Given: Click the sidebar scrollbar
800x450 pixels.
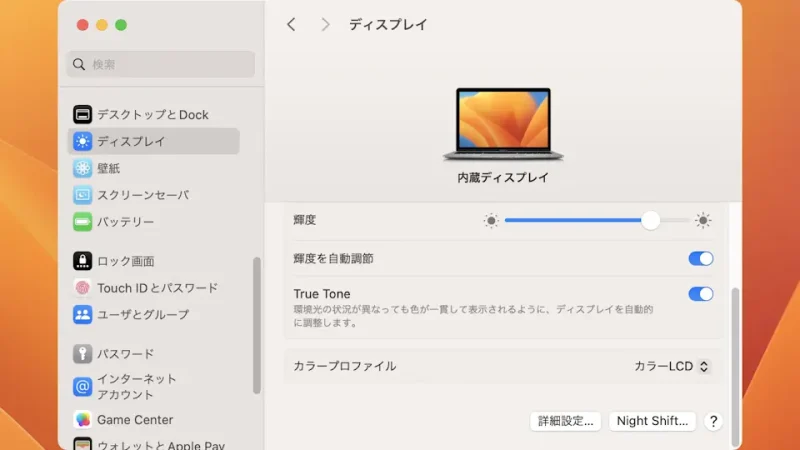Looking at the screenshot, I should 257,326.
